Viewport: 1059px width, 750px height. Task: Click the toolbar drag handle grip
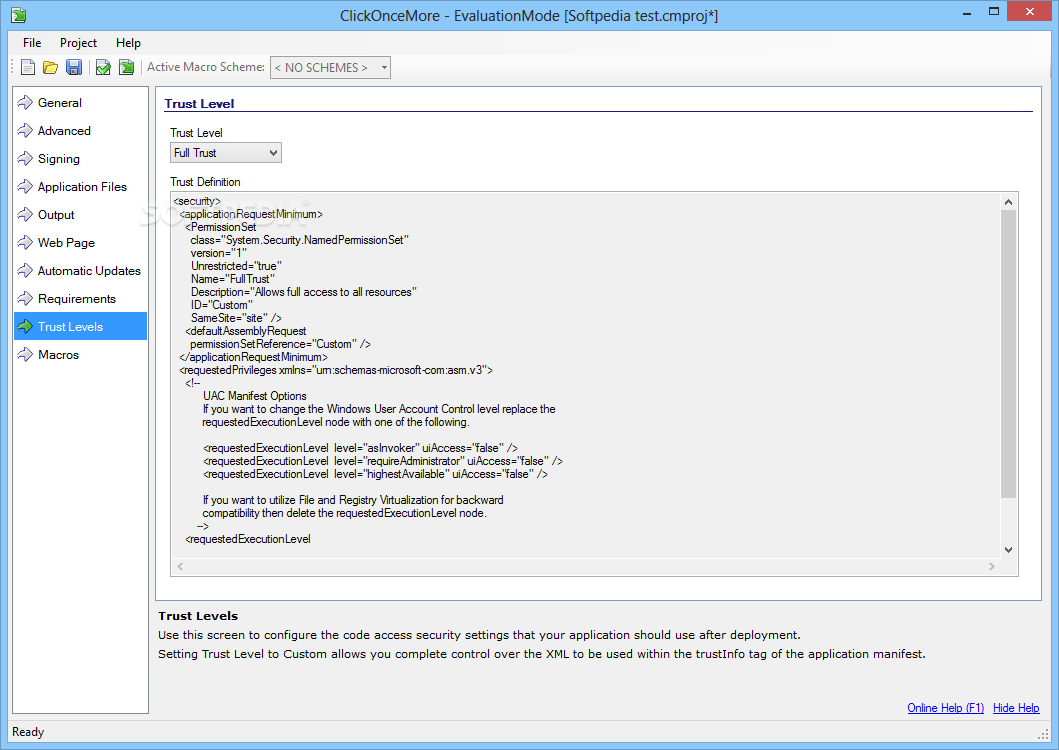coord(12,67)
